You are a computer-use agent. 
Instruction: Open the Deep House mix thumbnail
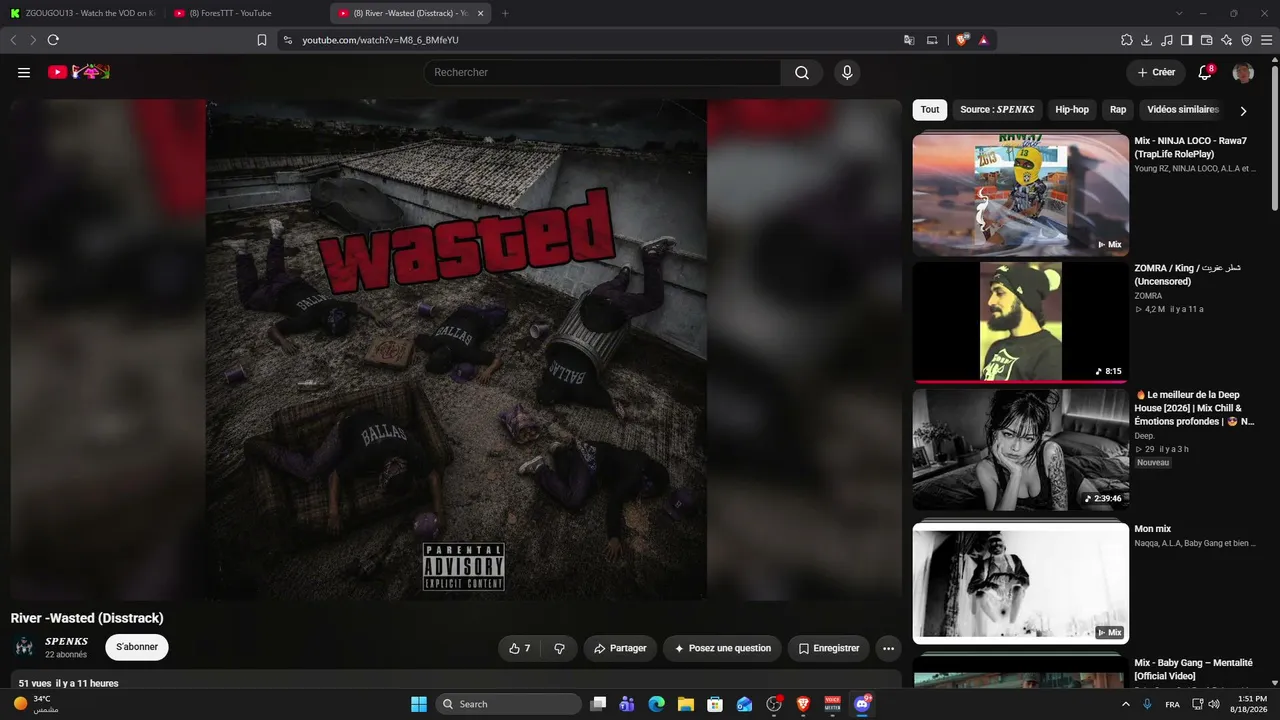[x=1020, y=450]
